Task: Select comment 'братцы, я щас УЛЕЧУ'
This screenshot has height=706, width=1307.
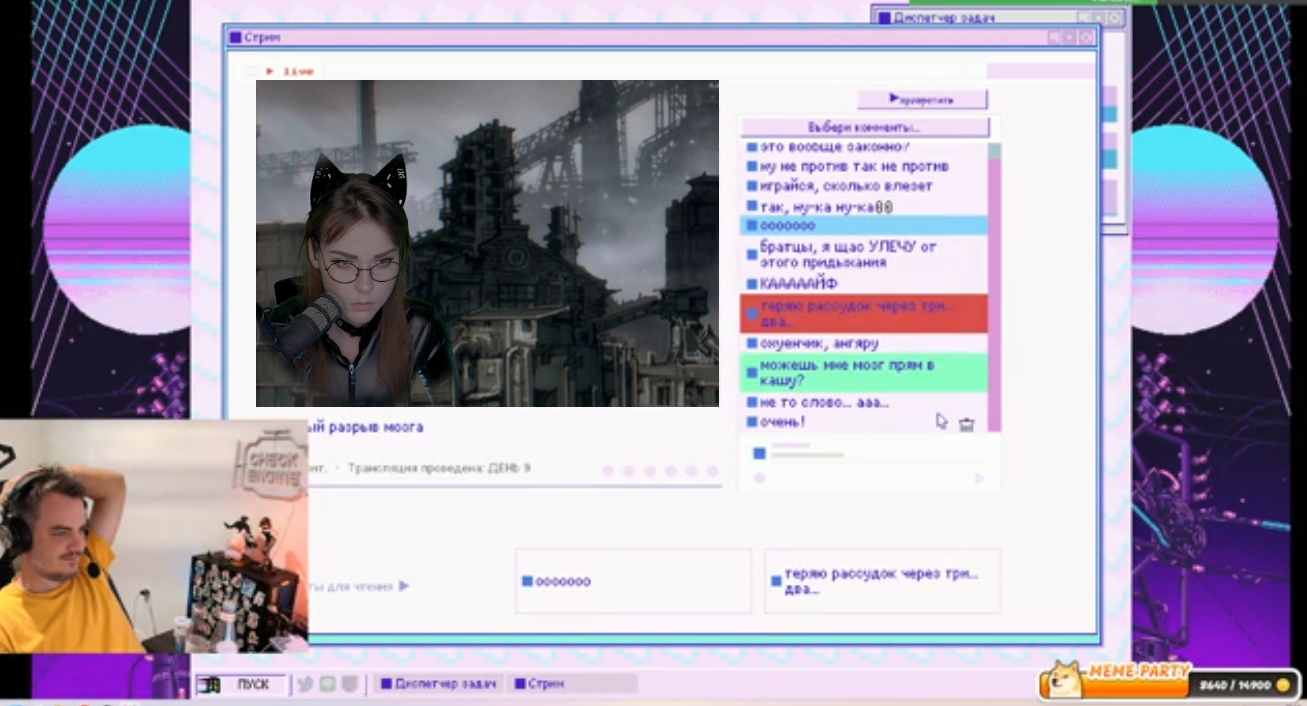Action: point(864,254)
